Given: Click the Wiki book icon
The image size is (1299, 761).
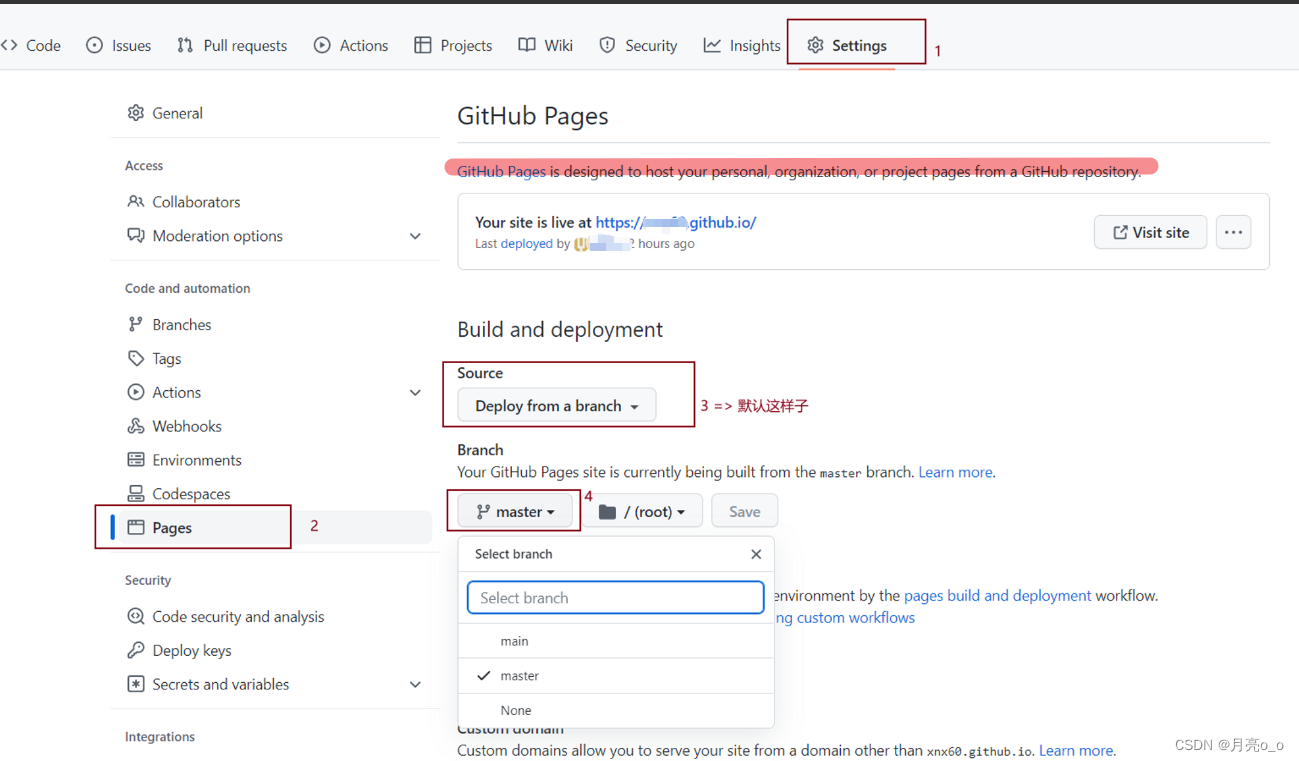Looking at the screenshot, I should click(x=527, y=45).
